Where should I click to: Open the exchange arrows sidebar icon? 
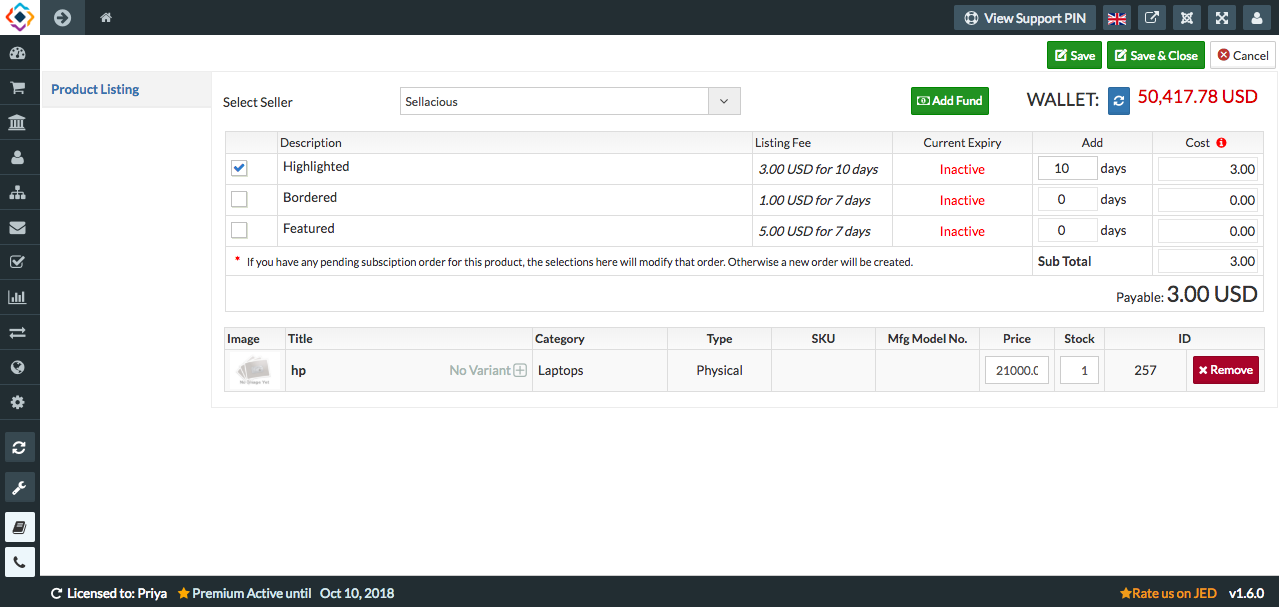coord(18,332)
